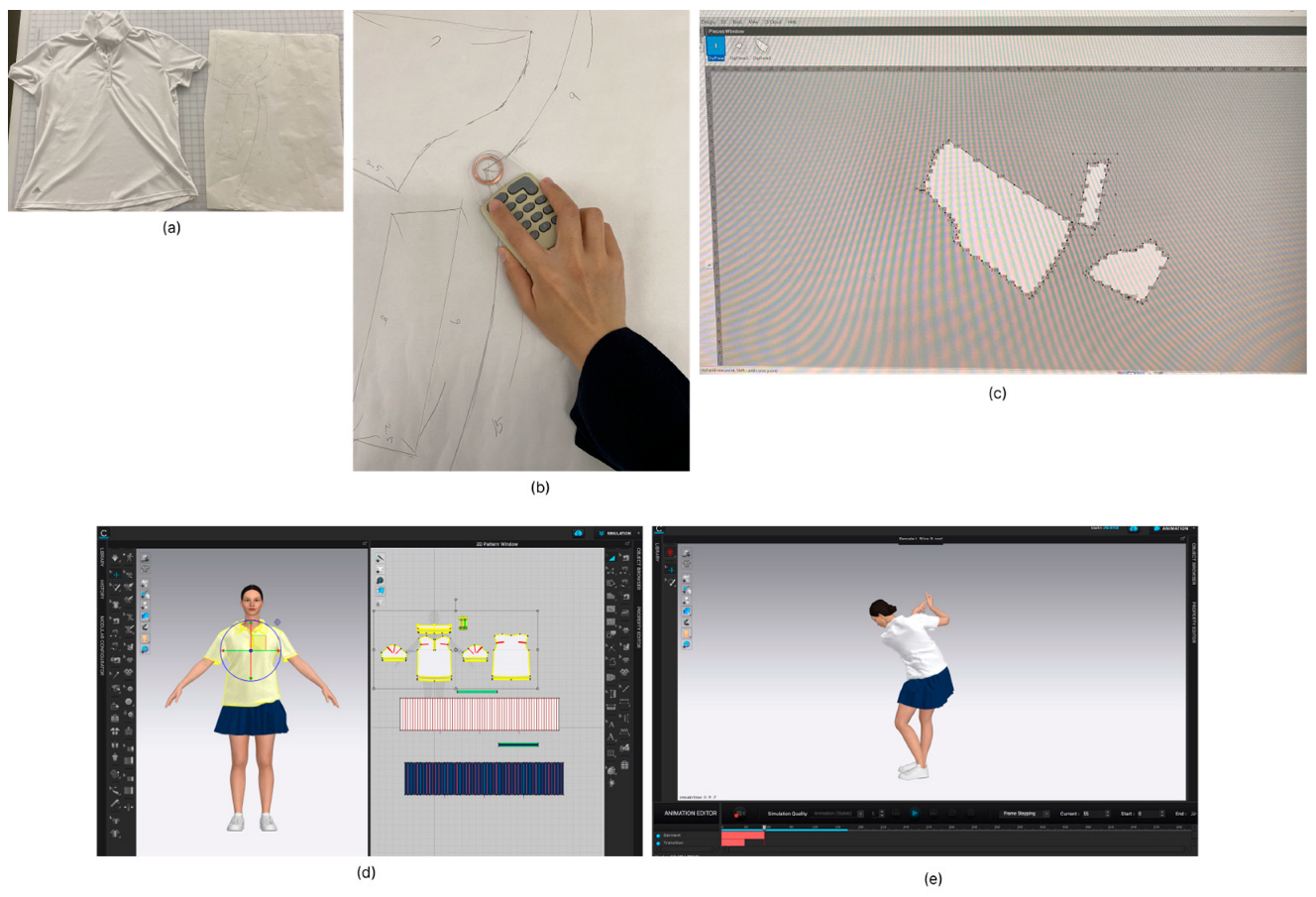Viewport: 1316px width, 897px height.
Task: Click orange avatar head icon in simulation viewport
Action: [145, 639]
